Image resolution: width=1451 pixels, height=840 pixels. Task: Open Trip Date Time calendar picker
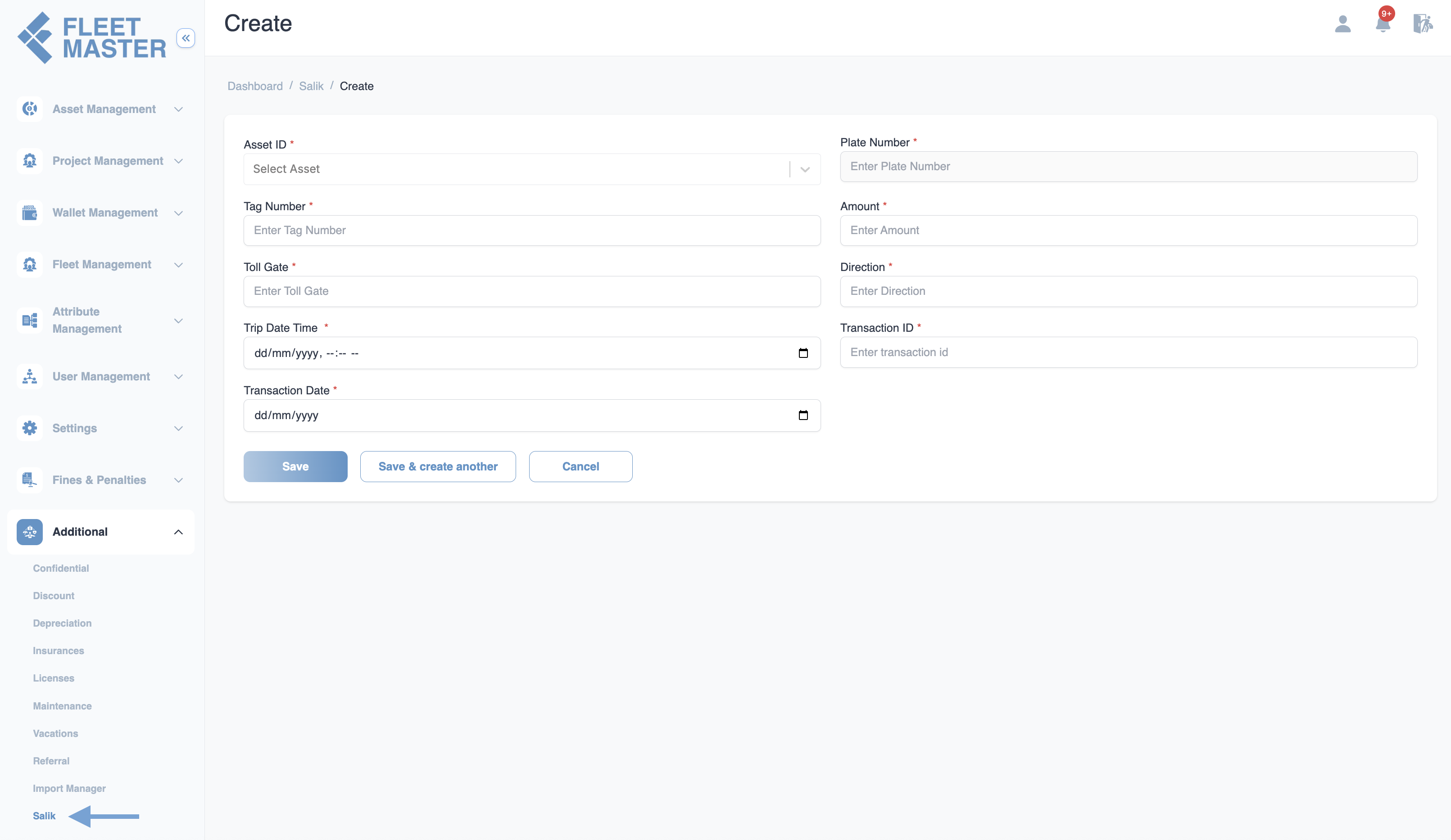(x=803, y=353)
